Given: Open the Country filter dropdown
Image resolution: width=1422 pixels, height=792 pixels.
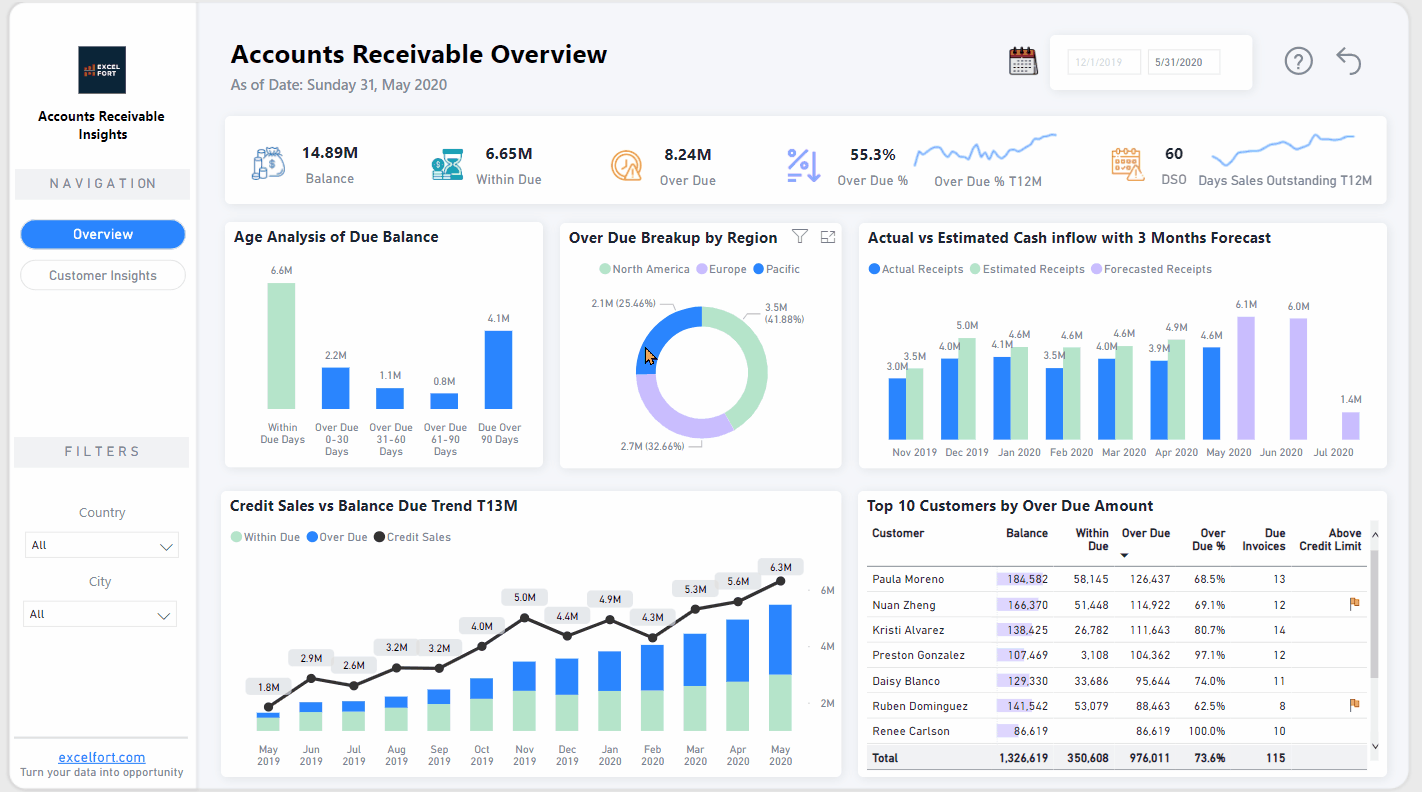Looking at the screenshot, I should (101, 546).
